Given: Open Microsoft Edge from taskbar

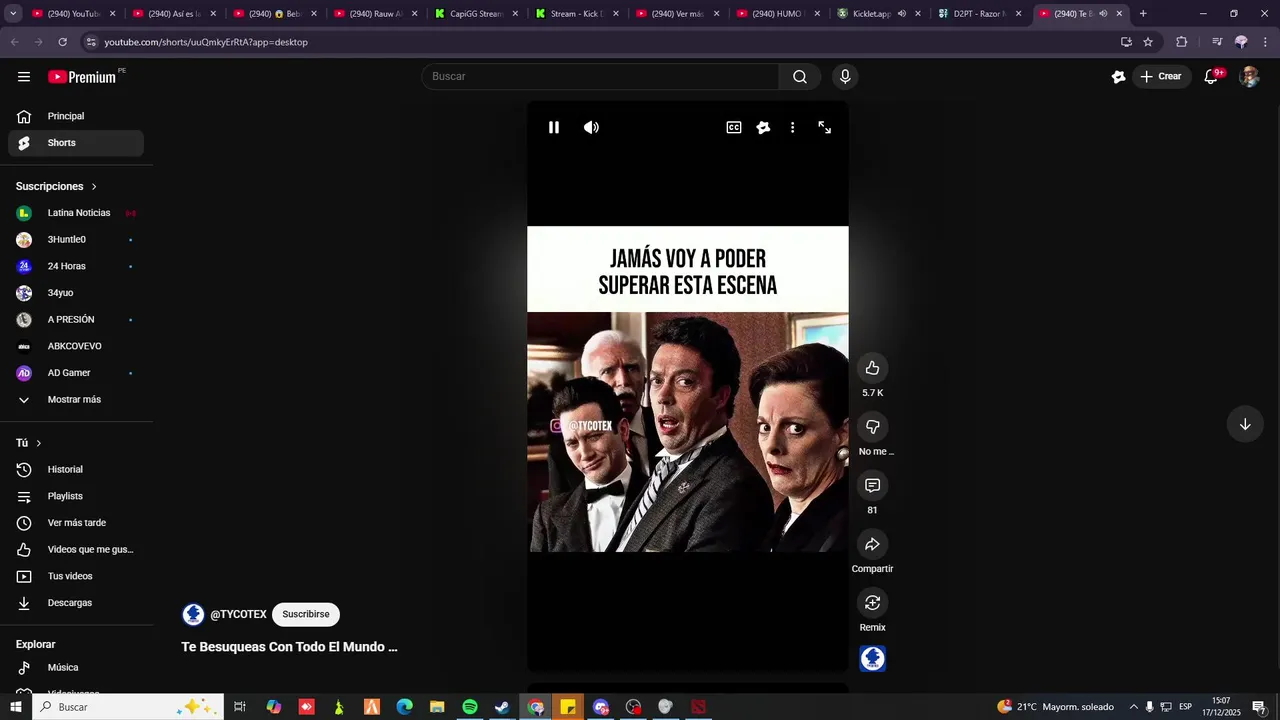Looking at the screenshot, I should (404, 707).
